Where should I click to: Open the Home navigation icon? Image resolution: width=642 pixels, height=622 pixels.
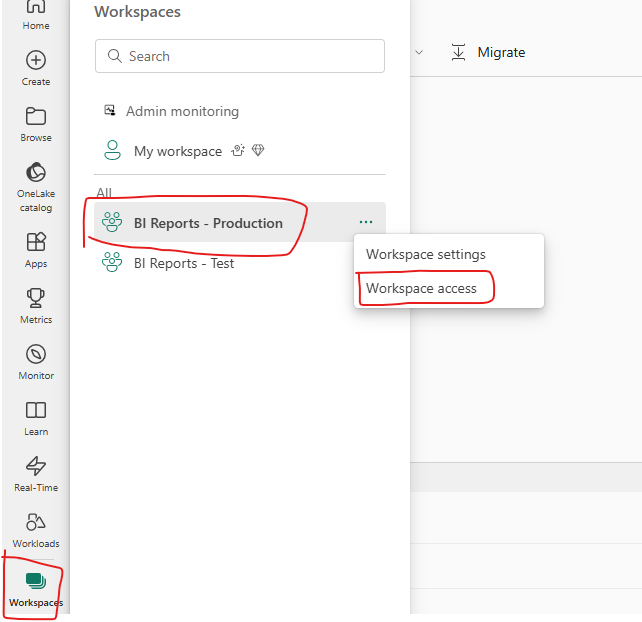click(x=36, y=7)
